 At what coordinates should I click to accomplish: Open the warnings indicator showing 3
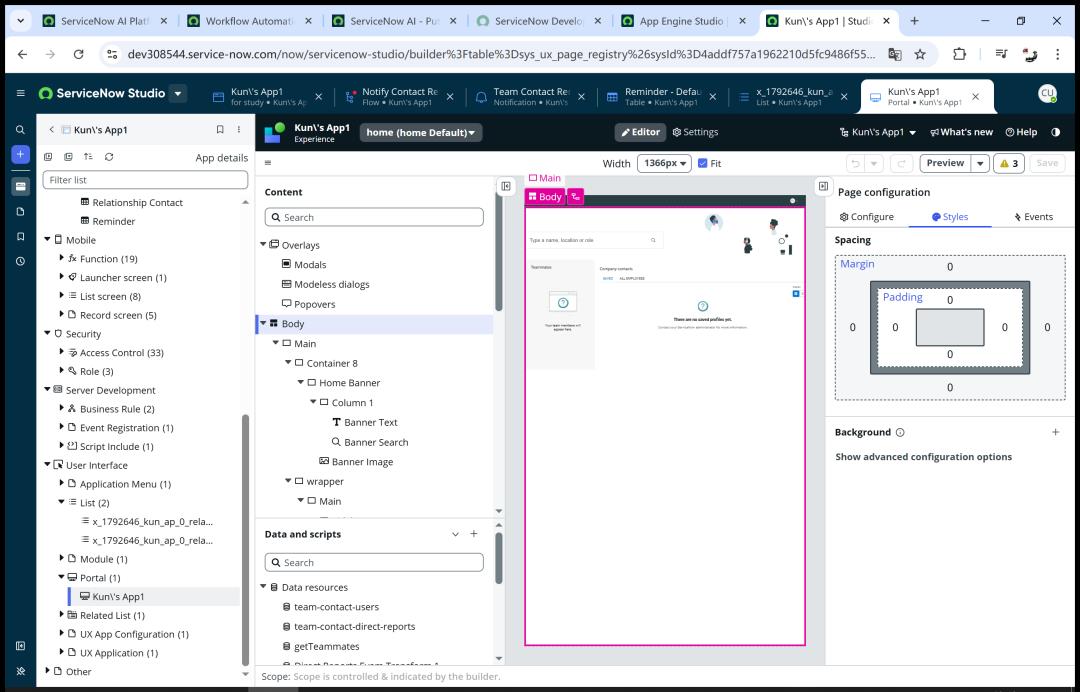[x=1009, y=163]
